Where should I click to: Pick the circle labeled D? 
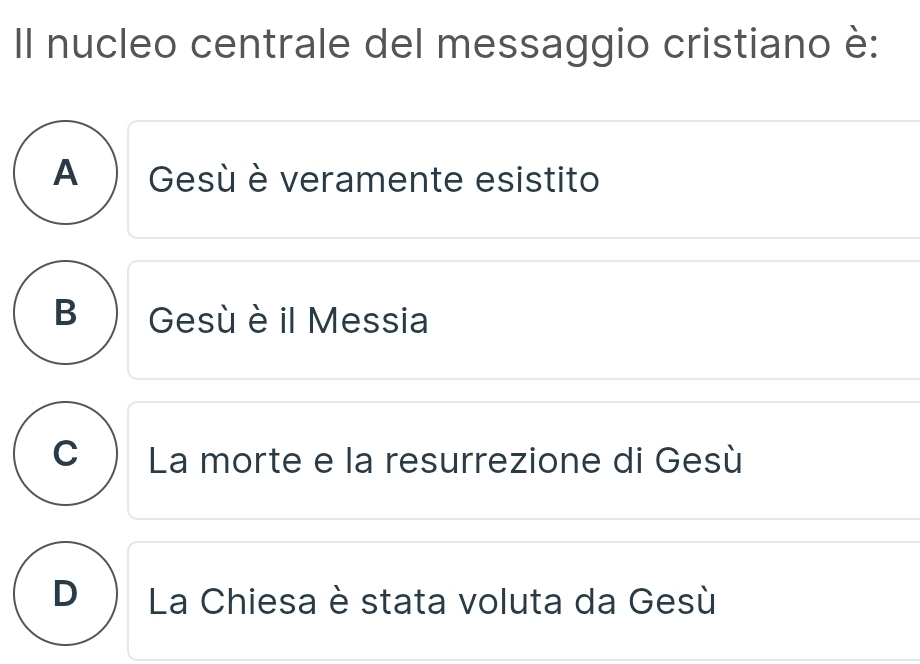66,596
